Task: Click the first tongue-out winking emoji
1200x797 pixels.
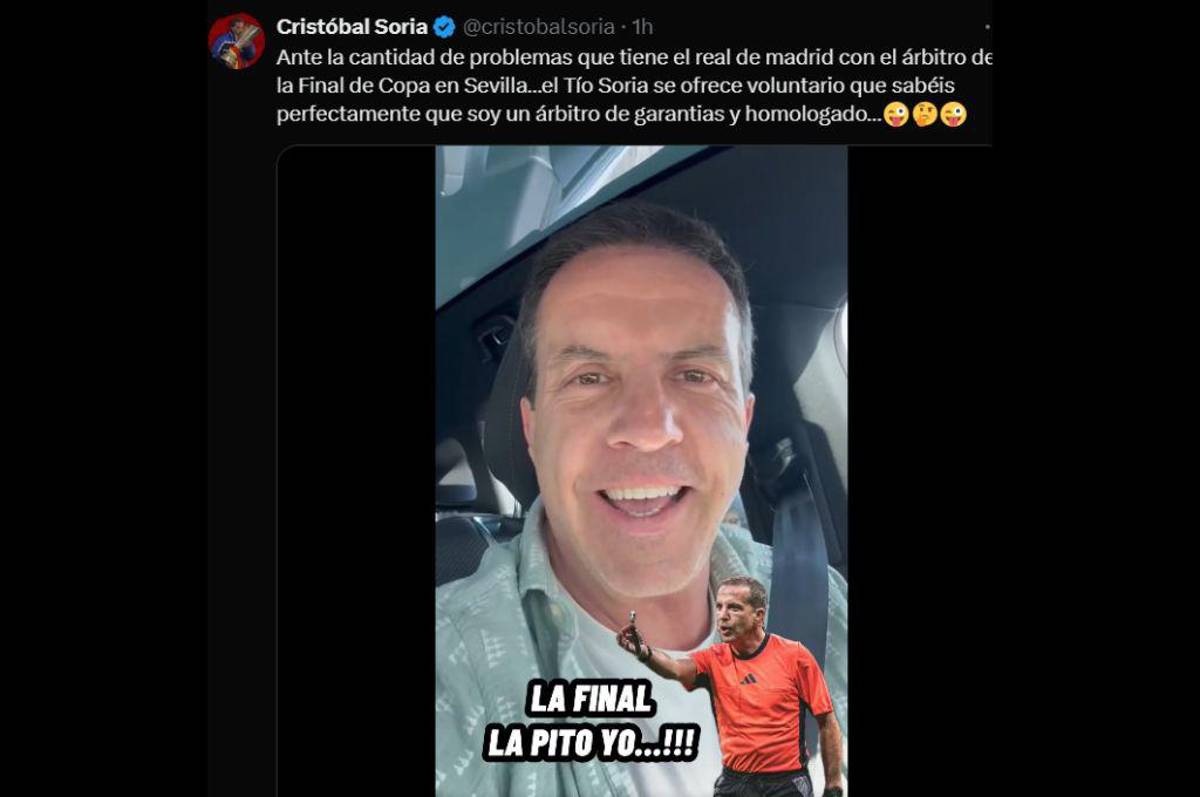Action: tap(896, 115)
